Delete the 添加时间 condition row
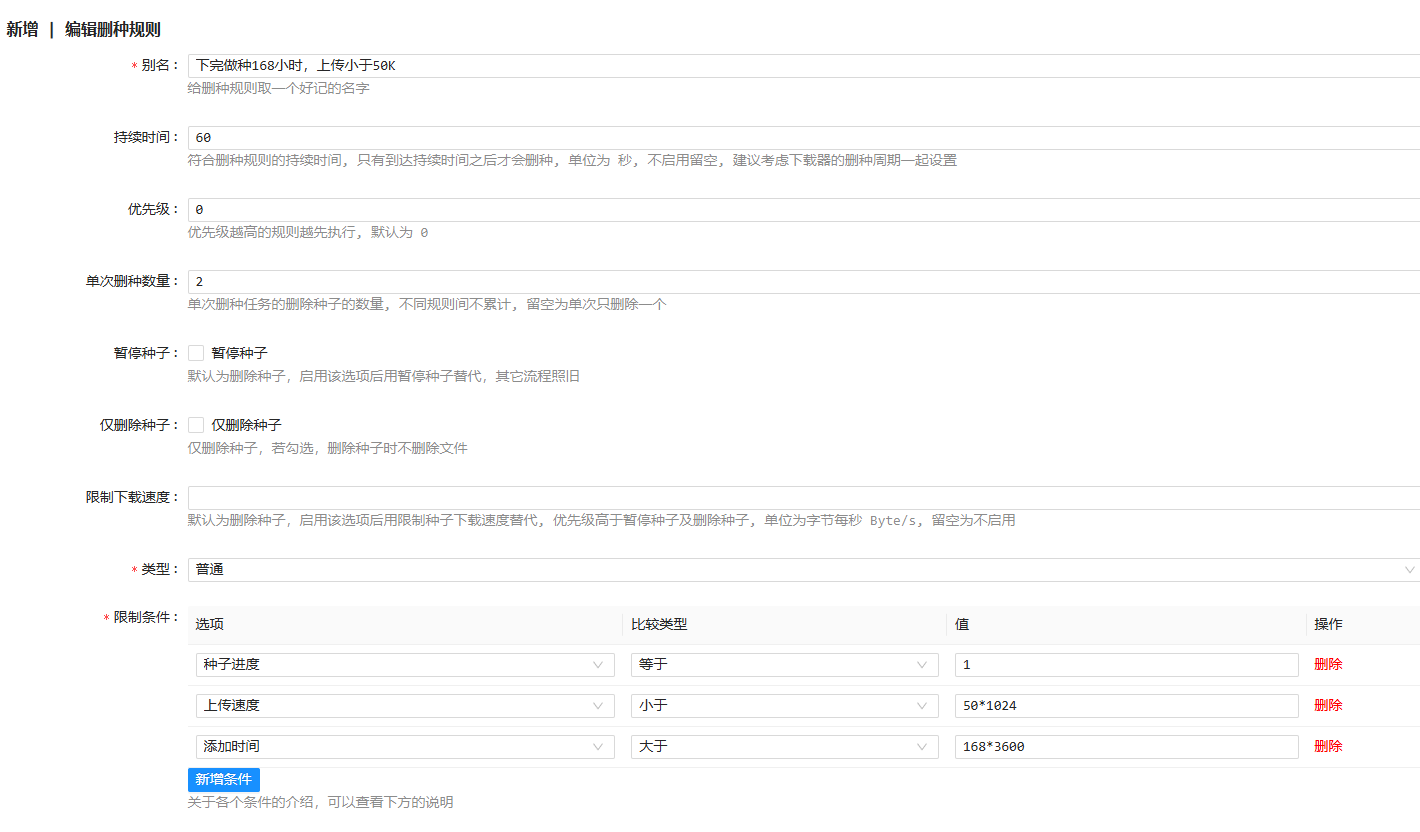 (1328, 747)
